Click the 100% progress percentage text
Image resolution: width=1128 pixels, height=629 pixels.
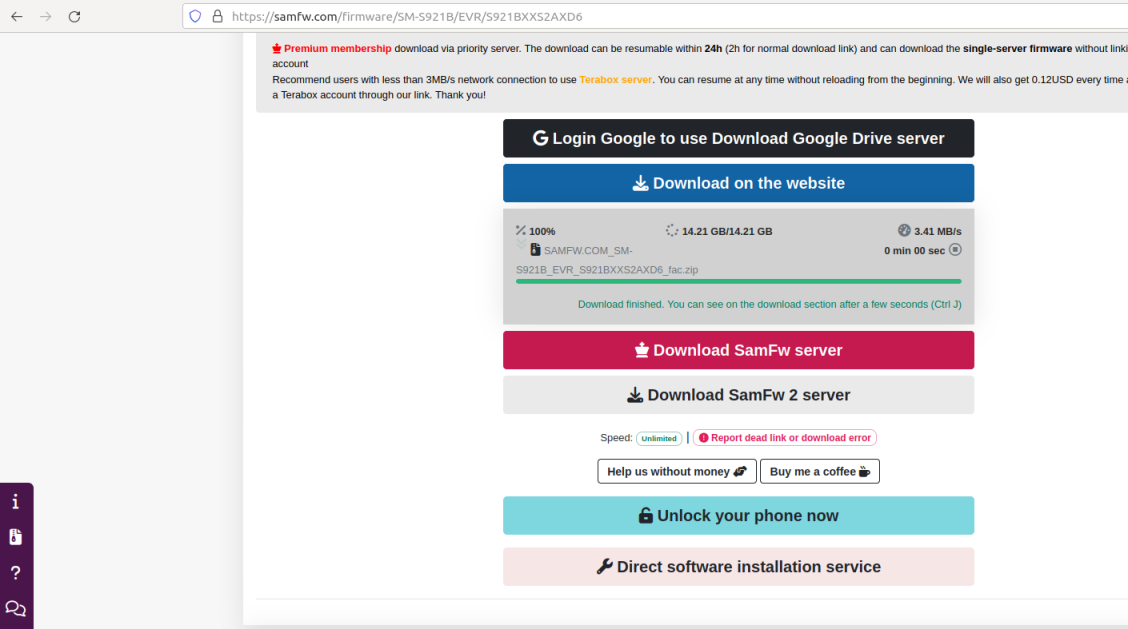pyautogui.click(x=542, y=231)
